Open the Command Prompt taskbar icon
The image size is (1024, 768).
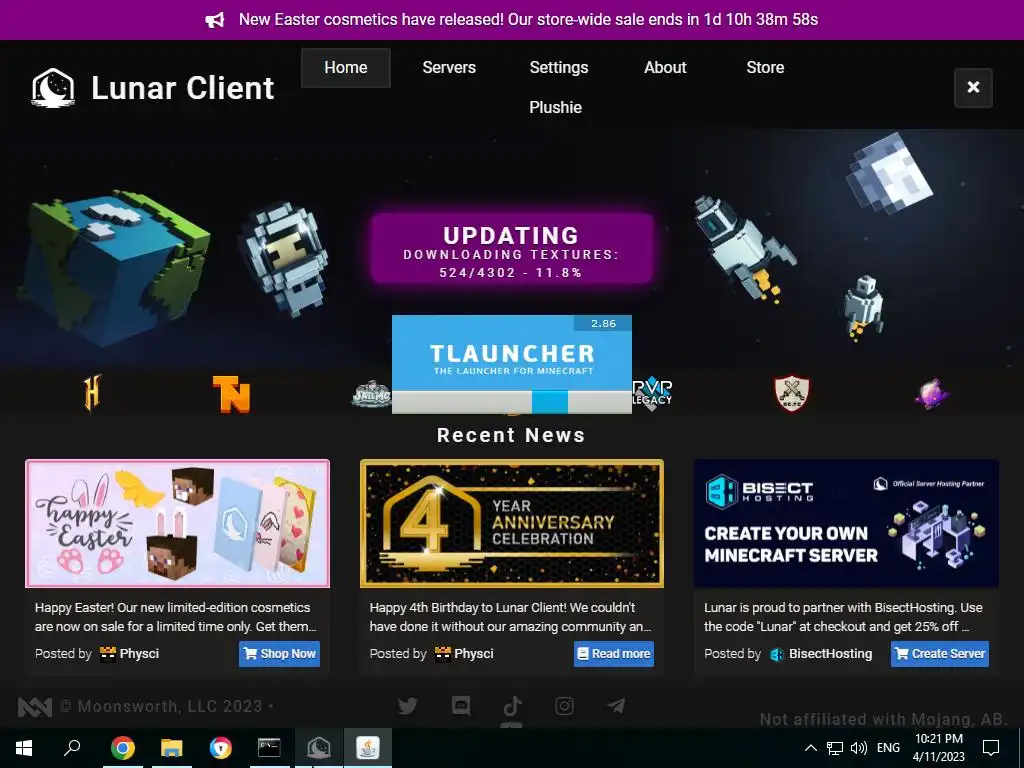point(269,748)
